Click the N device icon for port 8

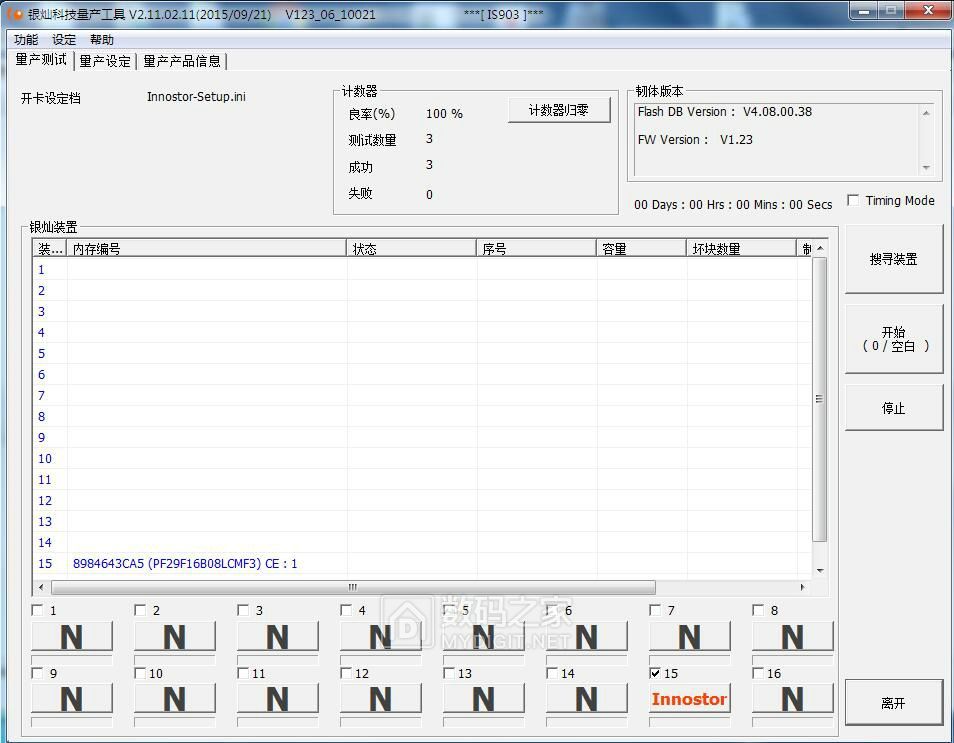[x=792, y=637]
